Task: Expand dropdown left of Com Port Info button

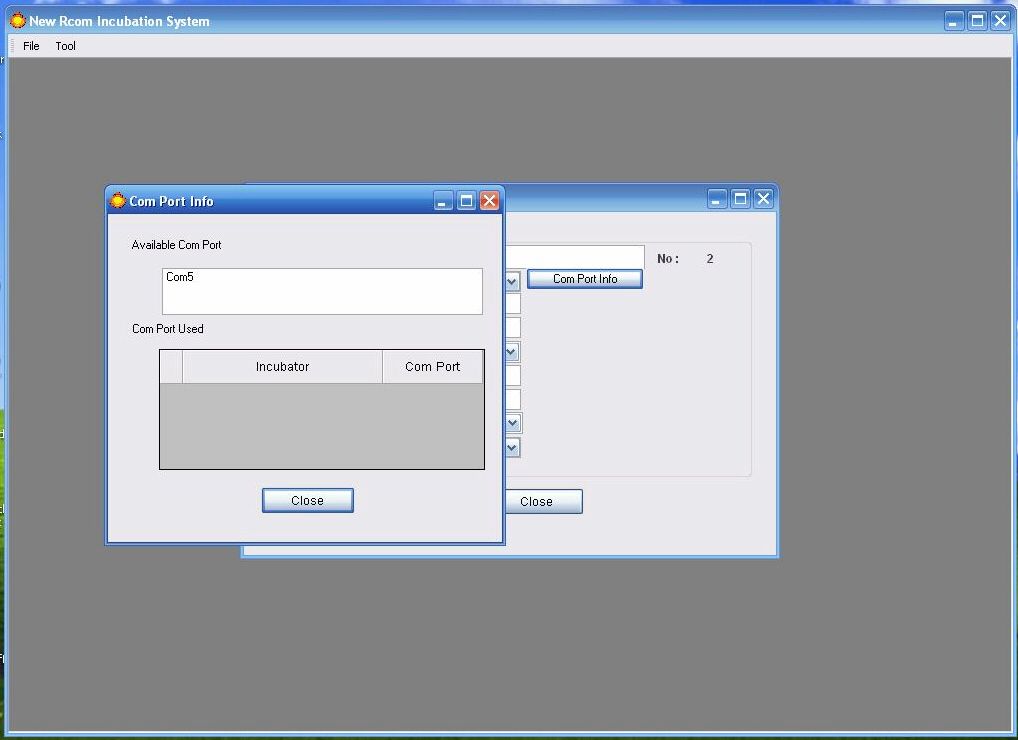Action: pyautogui.click(x=512, y=281)
